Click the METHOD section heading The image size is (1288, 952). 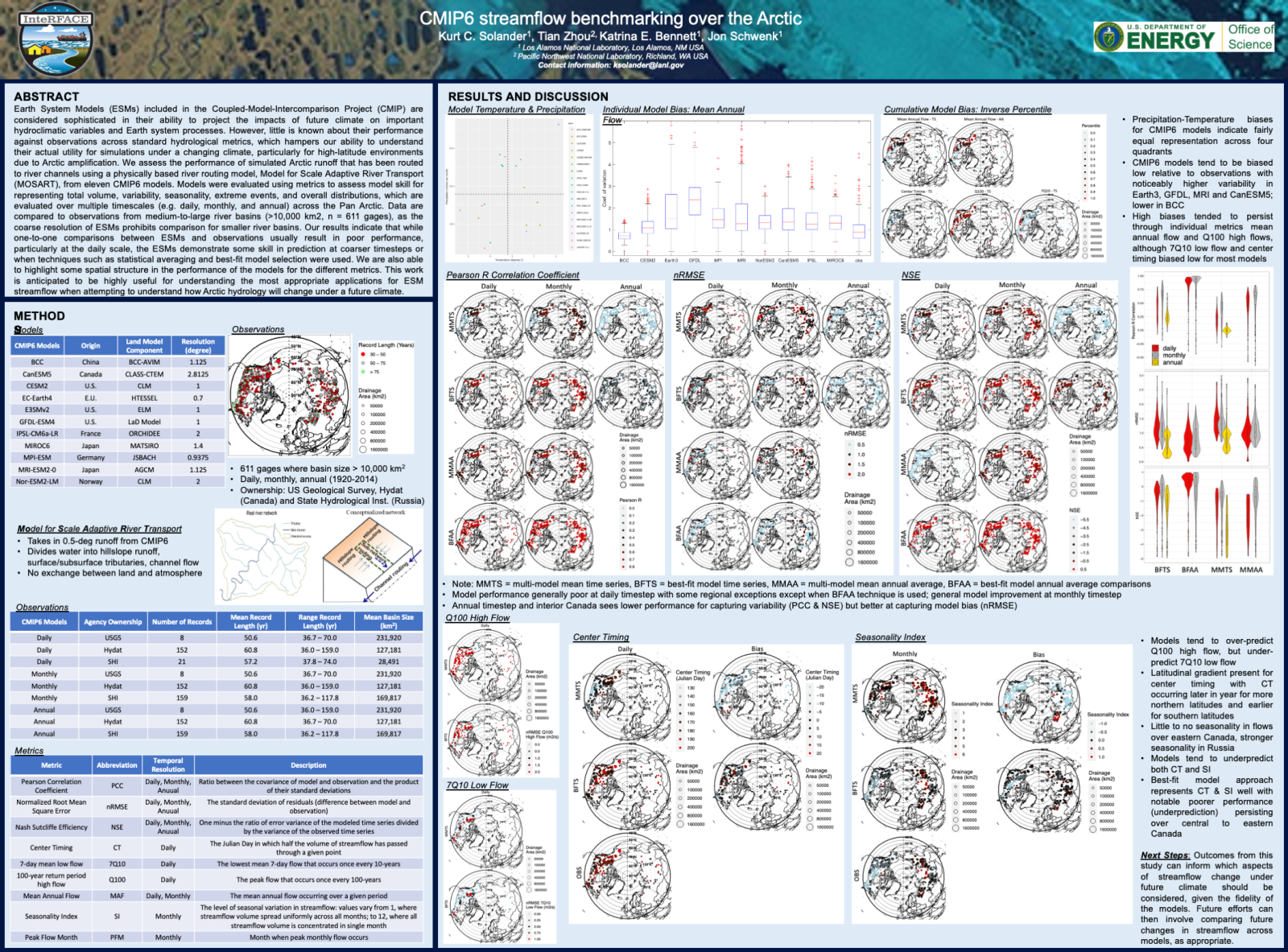(39, 316)
